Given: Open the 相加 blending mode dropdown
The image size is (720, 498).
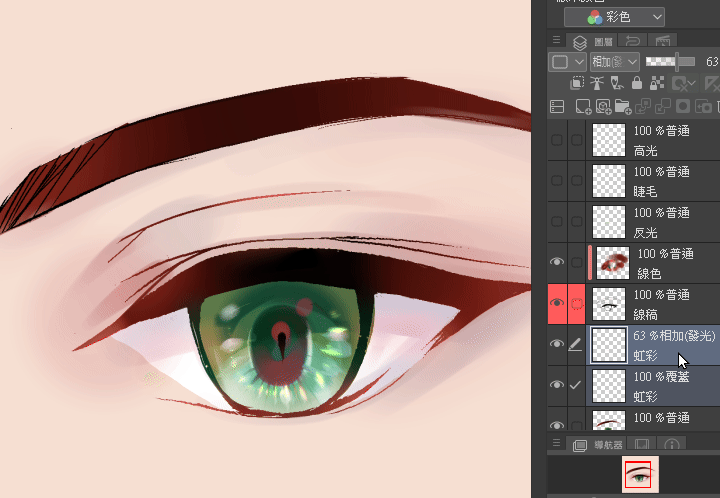Looking at the screenshot, I should coord(614,62).
